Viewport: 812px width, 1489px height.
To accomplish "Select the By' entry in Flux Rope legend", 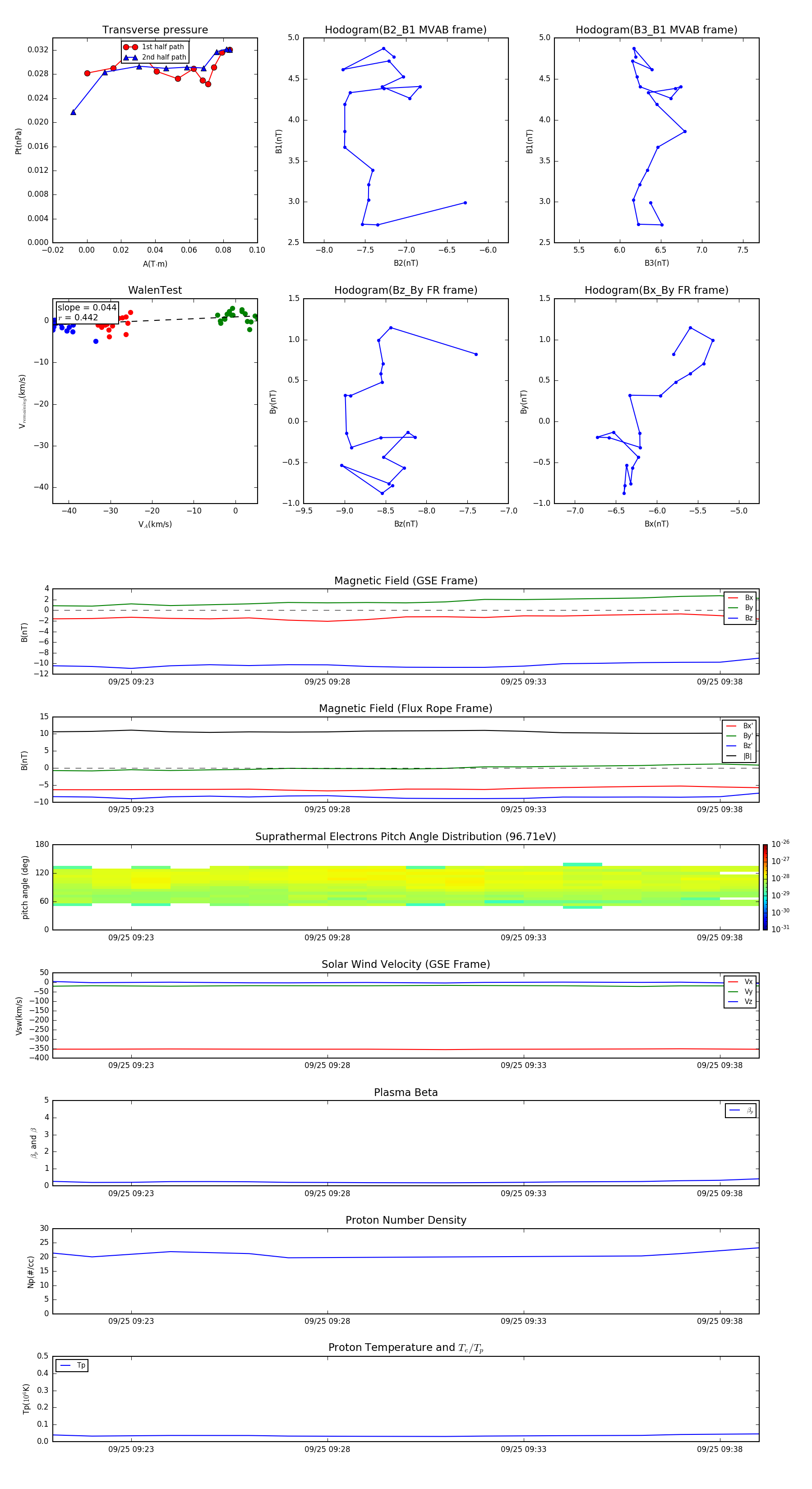I will 739,736.
